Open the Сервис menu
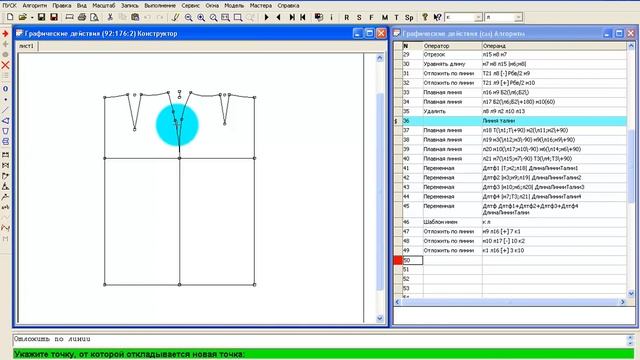Viewport: 640px width, 360px height. (190, 6)
